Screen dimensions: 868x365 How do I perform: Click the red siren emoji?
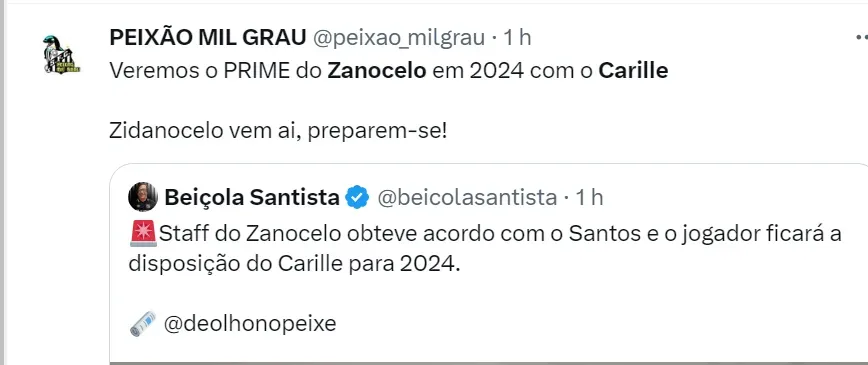point(143,233)
